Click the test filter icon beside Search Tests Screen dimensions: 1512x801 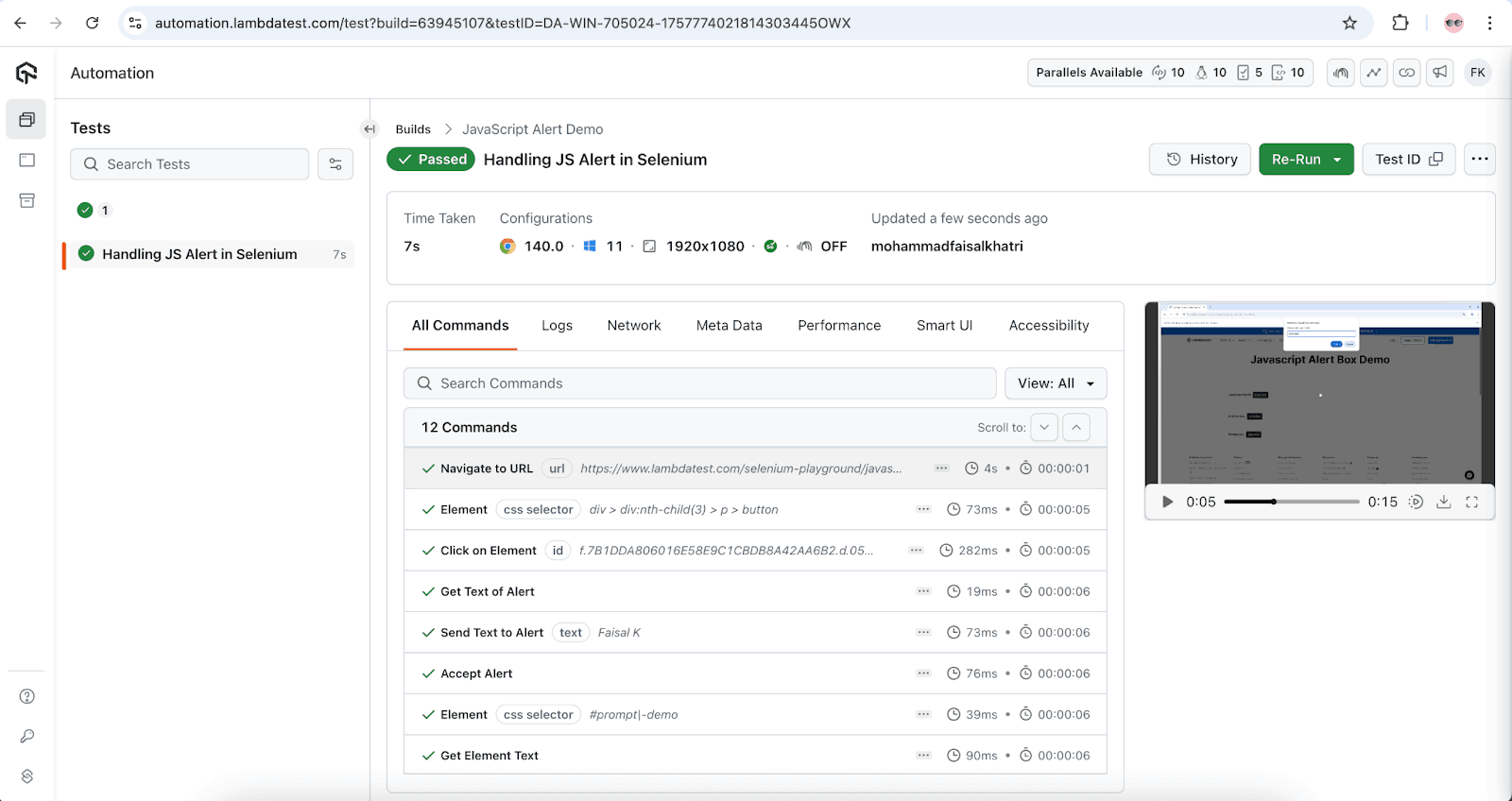point(335,164)
